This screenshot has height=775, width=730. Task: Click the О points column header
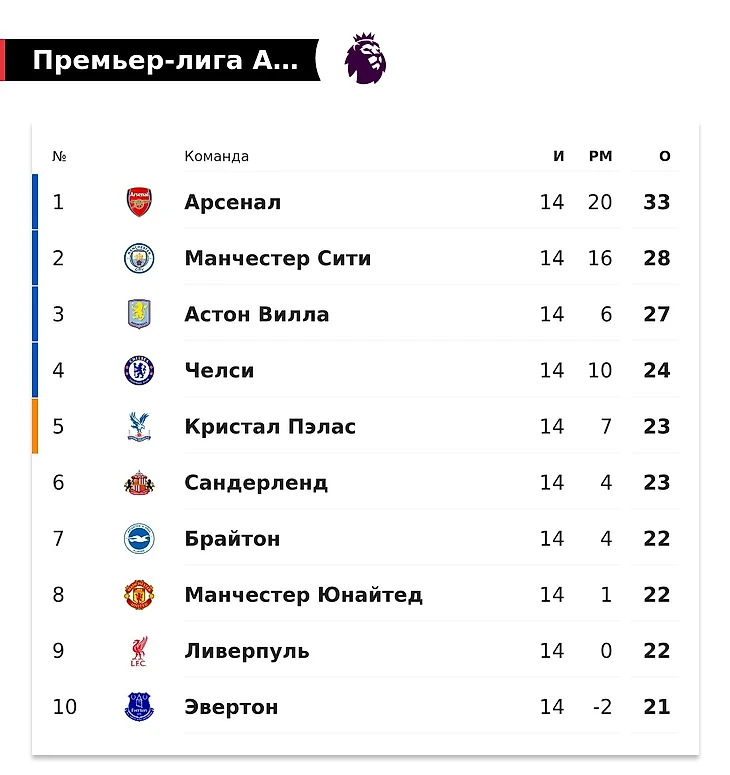click(665, 156)
